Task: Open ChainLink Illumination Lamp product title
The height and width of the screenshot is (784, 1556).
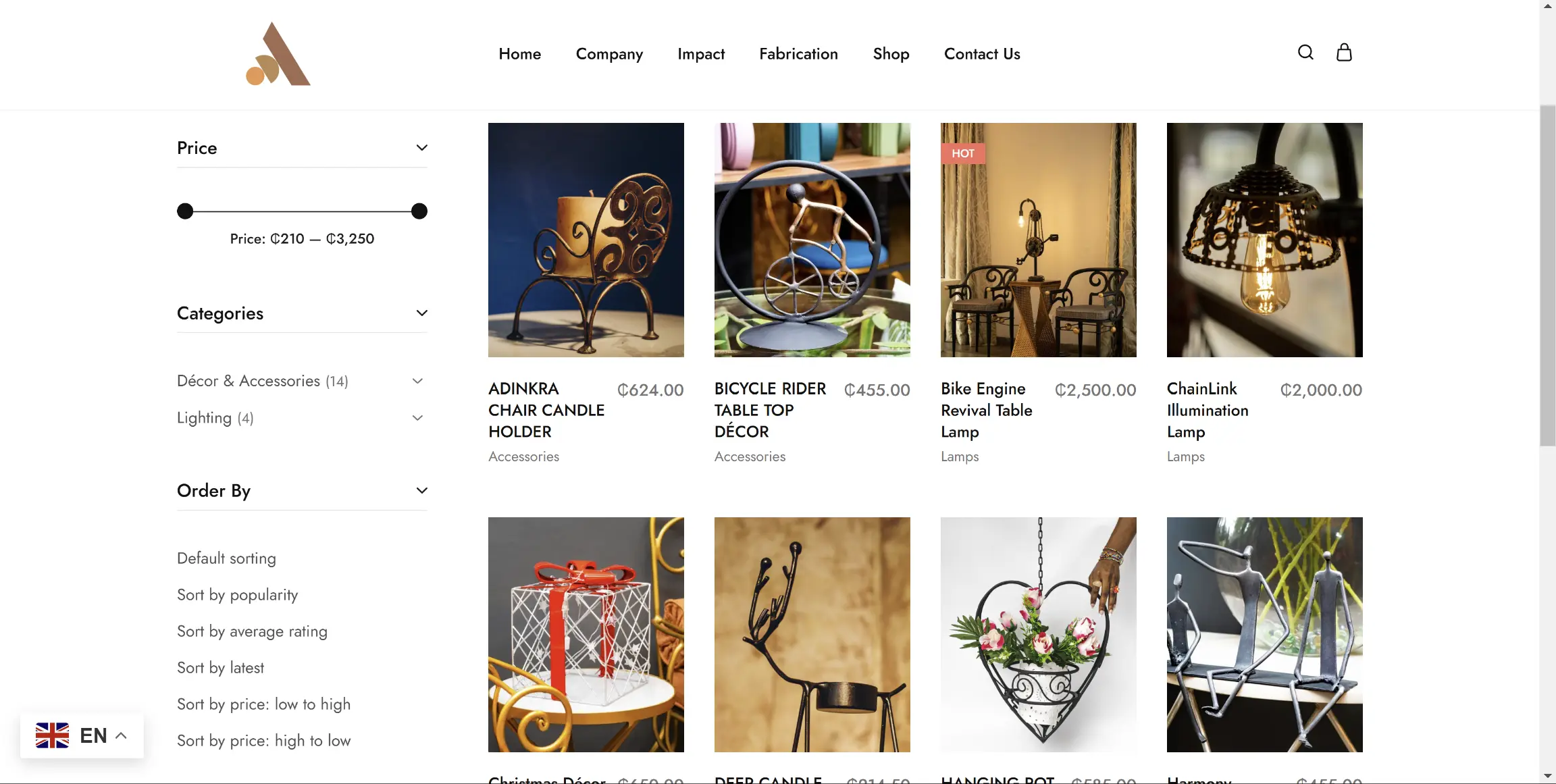Action: (x=1208, y=411)
